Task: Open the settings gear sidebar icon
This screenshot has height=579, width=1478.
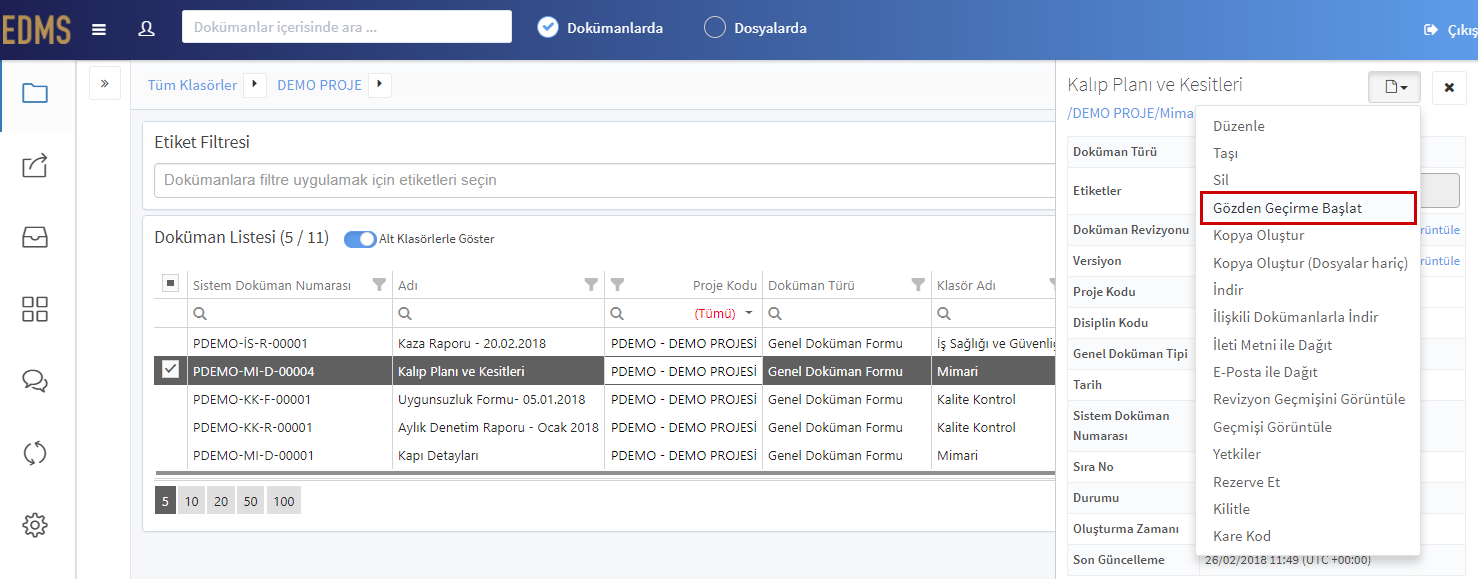Action: 35,525
